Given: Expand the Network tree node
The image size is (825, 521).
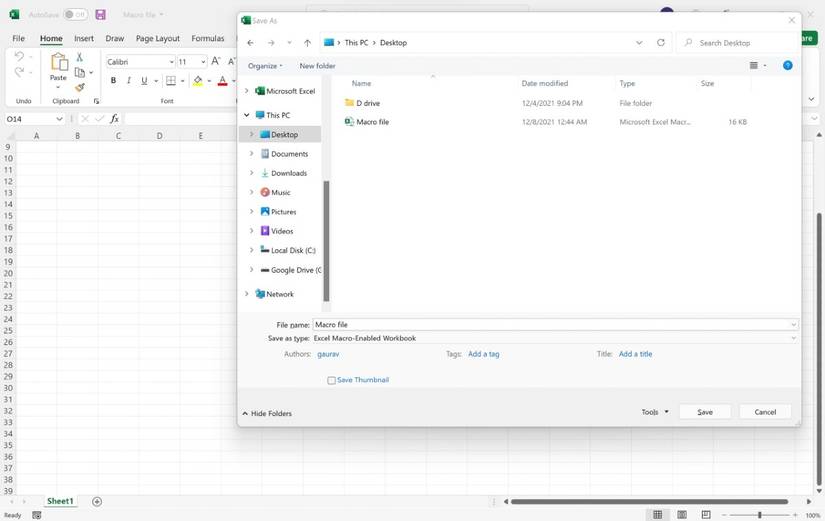Looking at the screenshot, I should click(x=247, y=294).
